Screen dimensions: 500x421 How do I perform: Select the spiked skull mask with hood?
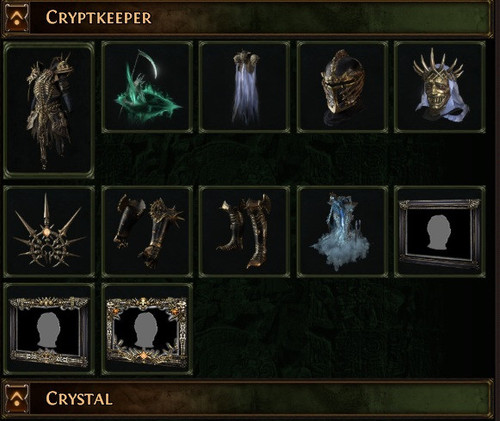coord(440,87)
